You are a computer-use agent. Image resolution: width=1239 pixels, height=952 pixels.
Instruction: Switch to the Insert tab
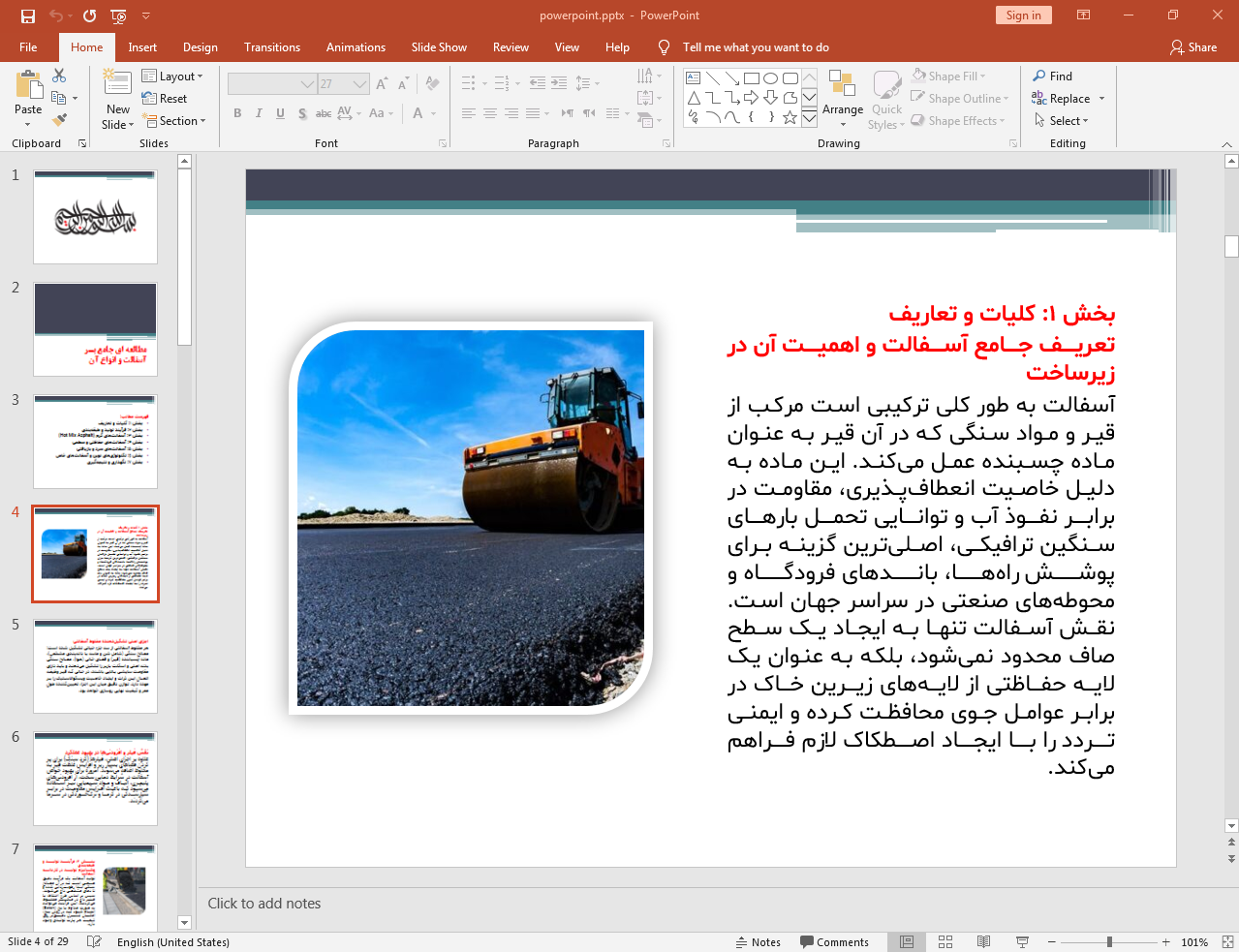(142, 47)
